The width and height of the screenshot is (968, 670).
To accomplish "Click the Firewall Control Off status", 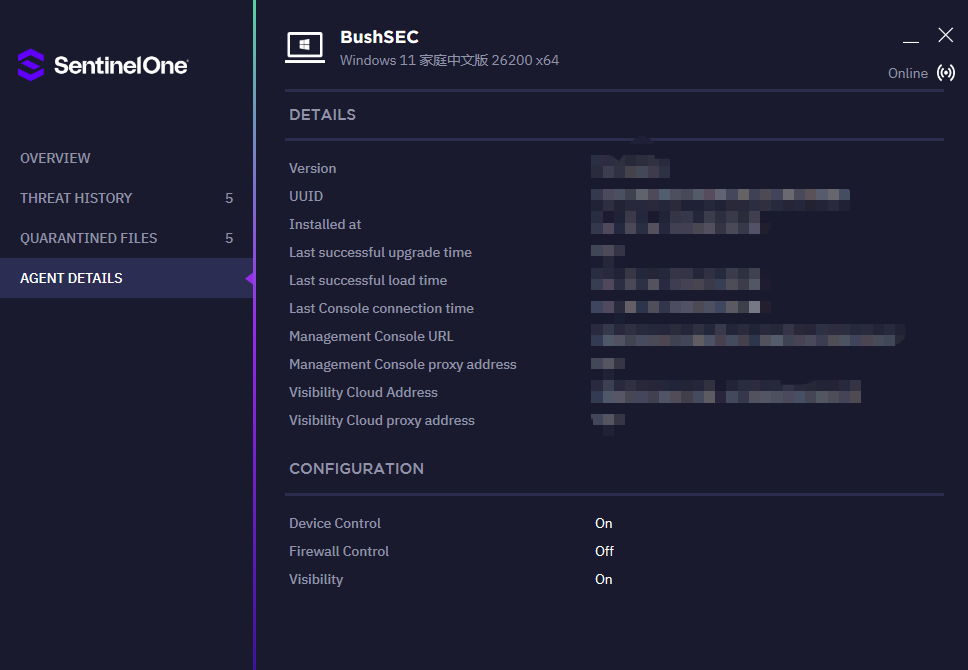I will click(604, 551).
